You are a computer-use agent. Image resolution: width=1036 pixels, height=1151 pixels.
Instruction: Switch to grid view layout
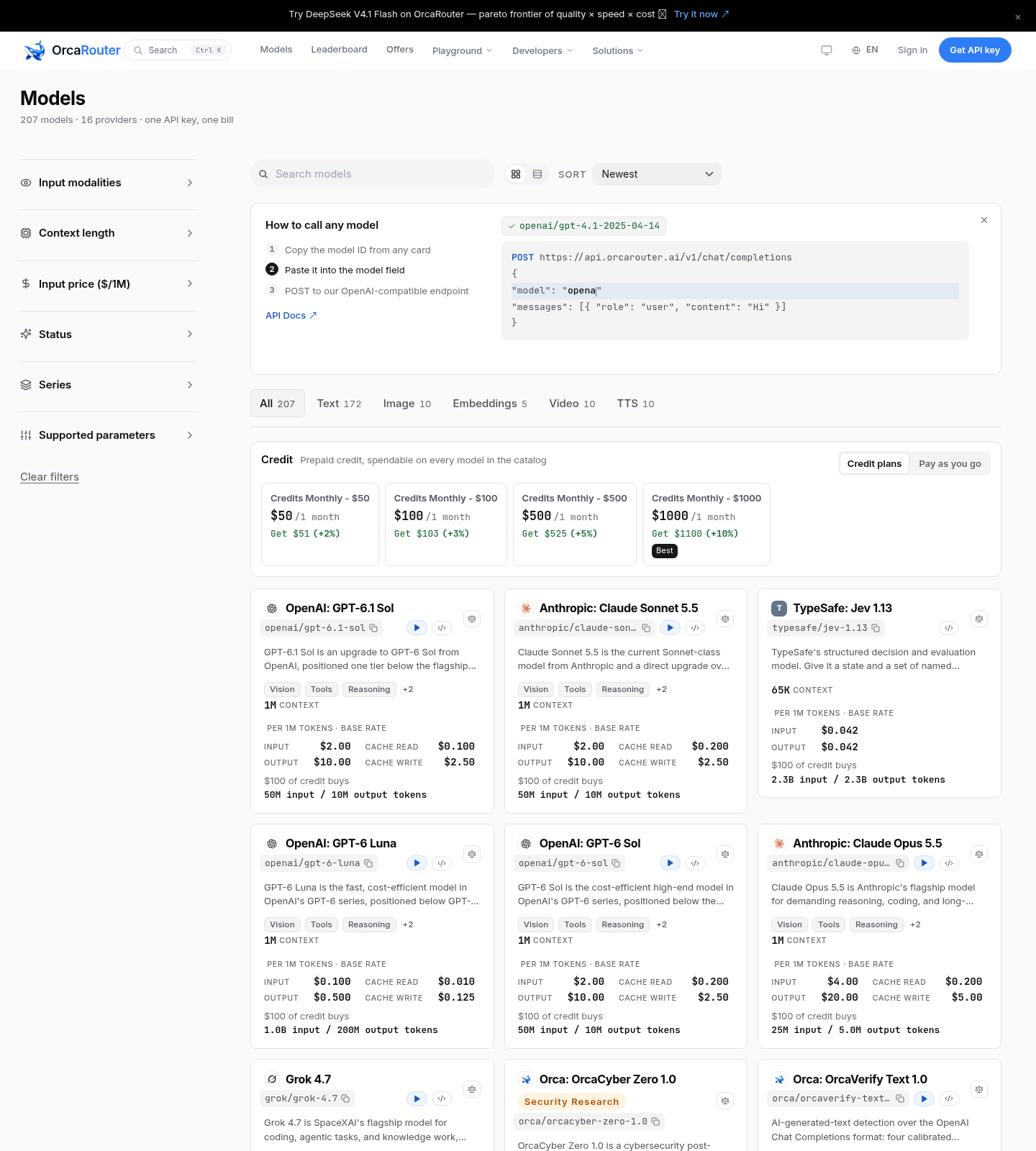click(516, 174)
